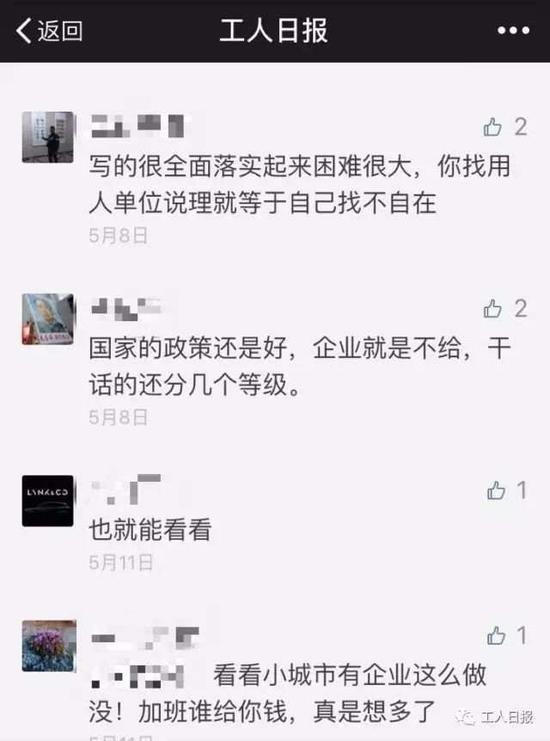Image resolution: width=550 pixels, height=741 pixels.
Task: Tap the 5月11日 date under 也就能看看
Action: [x=121, y=563]
